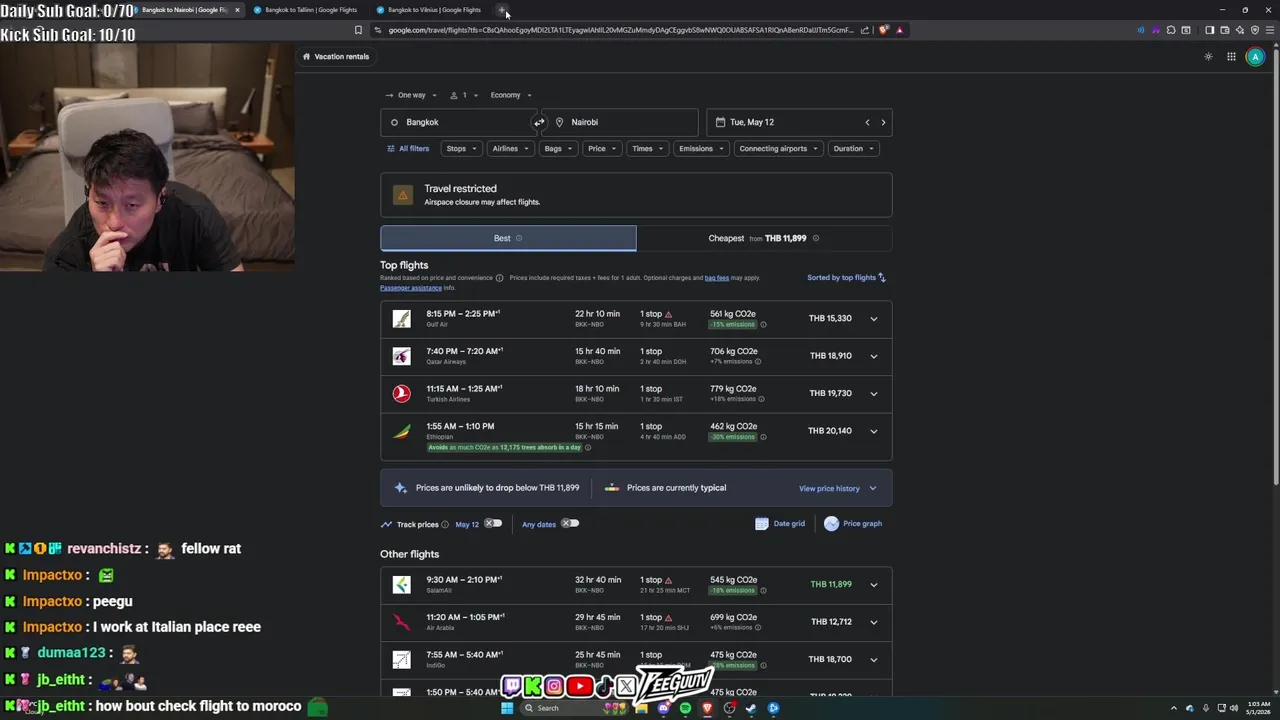Expand View price history

(837, 489)
